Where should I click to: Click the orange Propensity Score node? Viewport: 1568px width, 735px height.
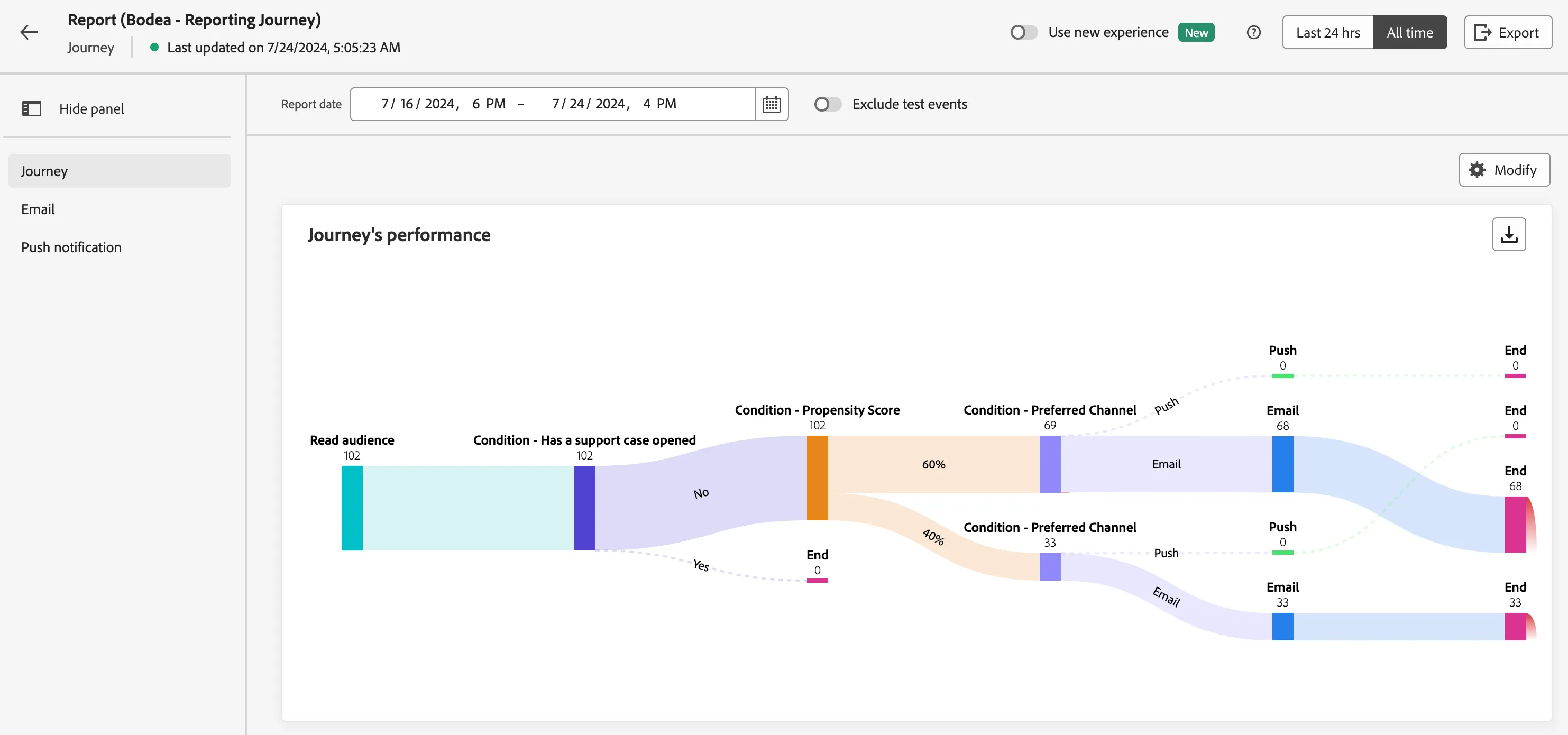(817, 477)
